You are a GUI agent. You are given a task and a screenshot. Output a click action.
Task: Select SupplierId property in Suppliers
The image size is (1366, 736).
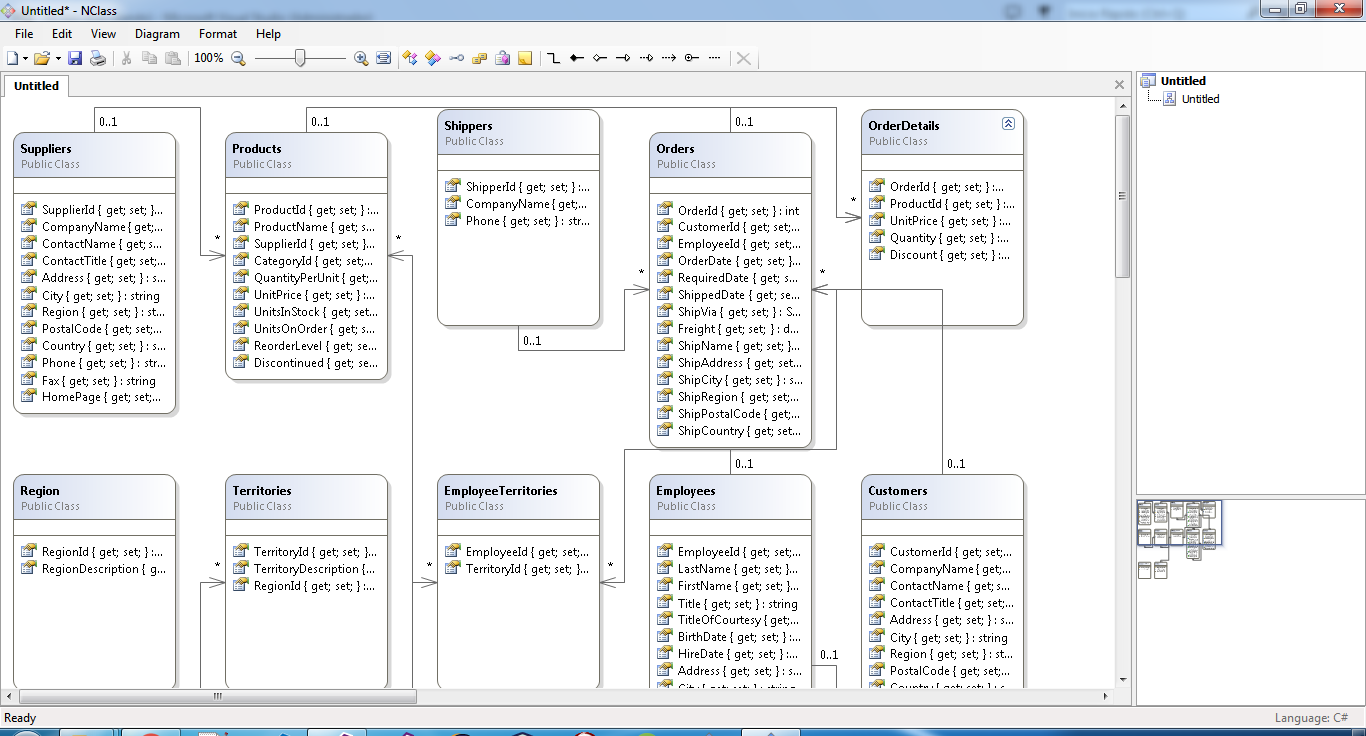click(92, 210)
